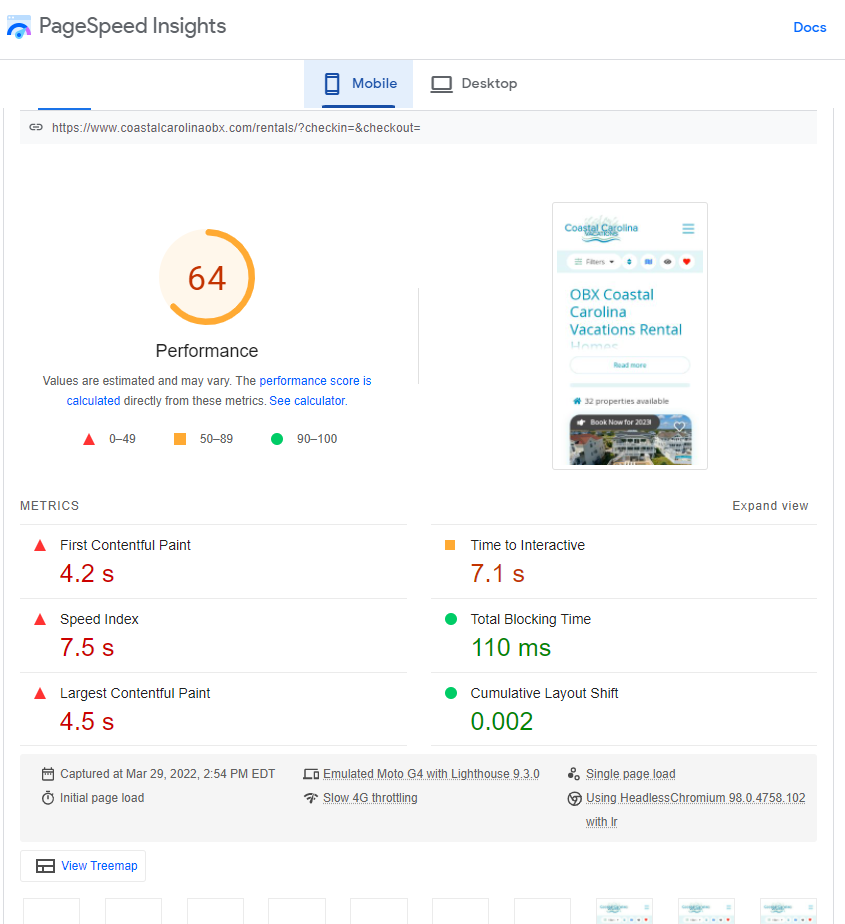Switch to the Mobile tab
Image resolution: width=845 pixels, height=924 pixels.
359,84
